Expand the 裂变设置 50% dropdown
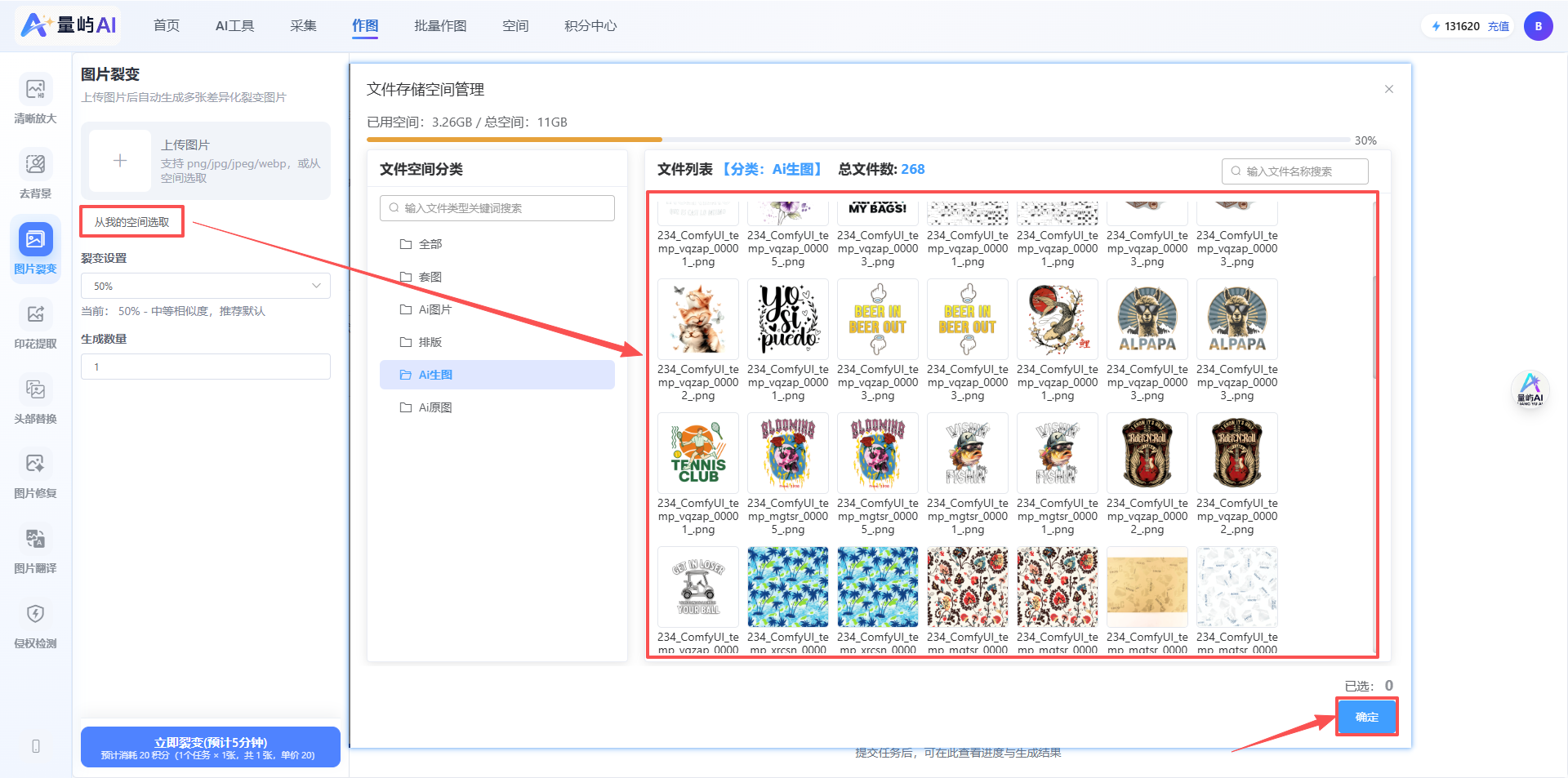 pyautogui.click(x=206, y=286)
